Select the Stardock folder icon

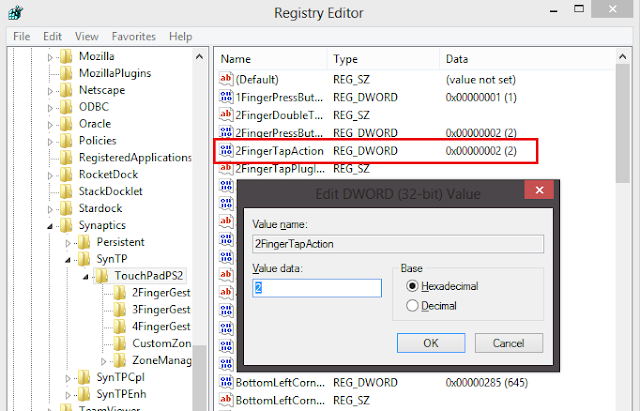tap(66, 209)
